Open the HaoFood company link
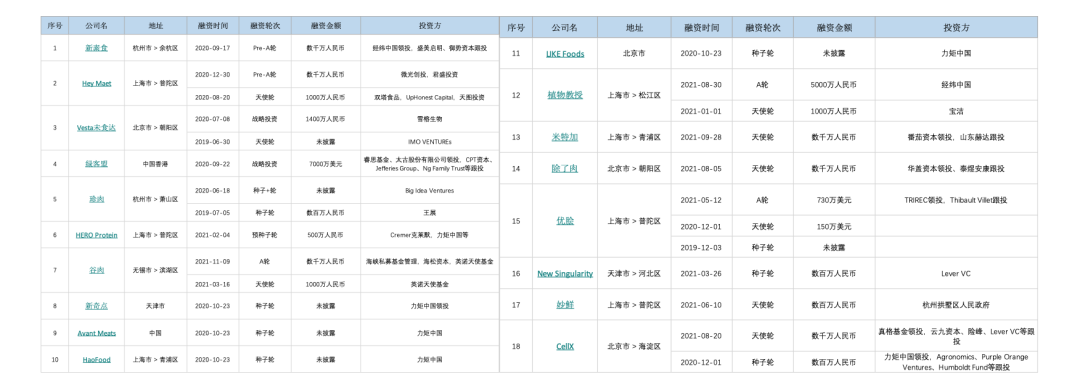Viewport: 1080px width, 385px height. pos(96,360)
